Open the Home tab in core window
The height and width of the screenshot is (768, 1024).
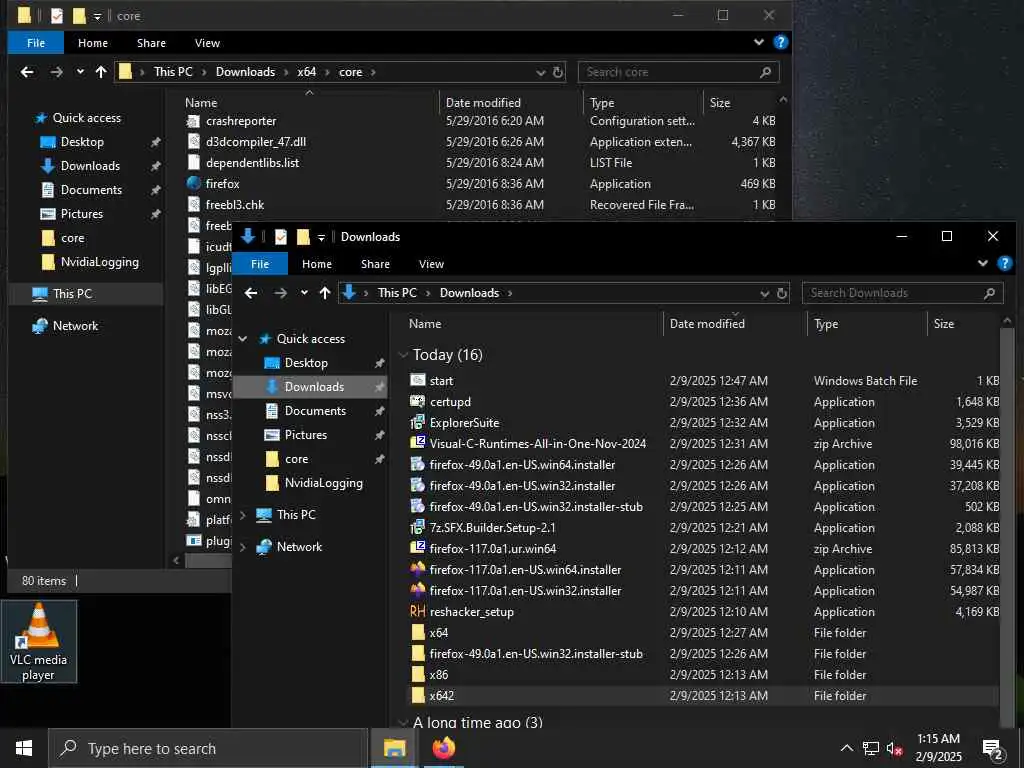point(93,42)
